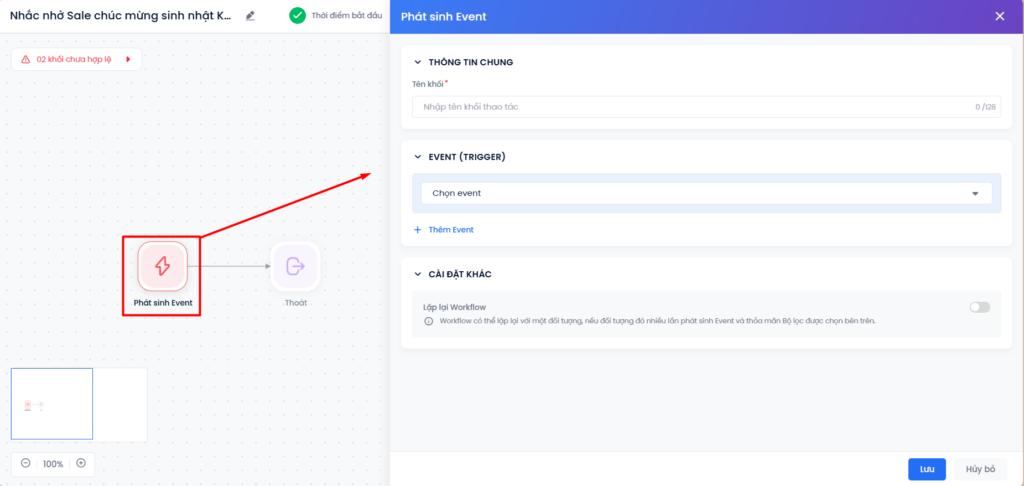Click the Tên khối input field
The width and height of the screenshot is (1024, 486).
click(707, 106)
